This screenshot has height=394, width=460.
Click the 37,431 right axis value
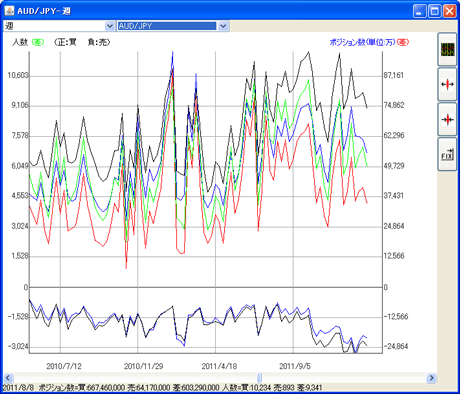click(394, 196)
